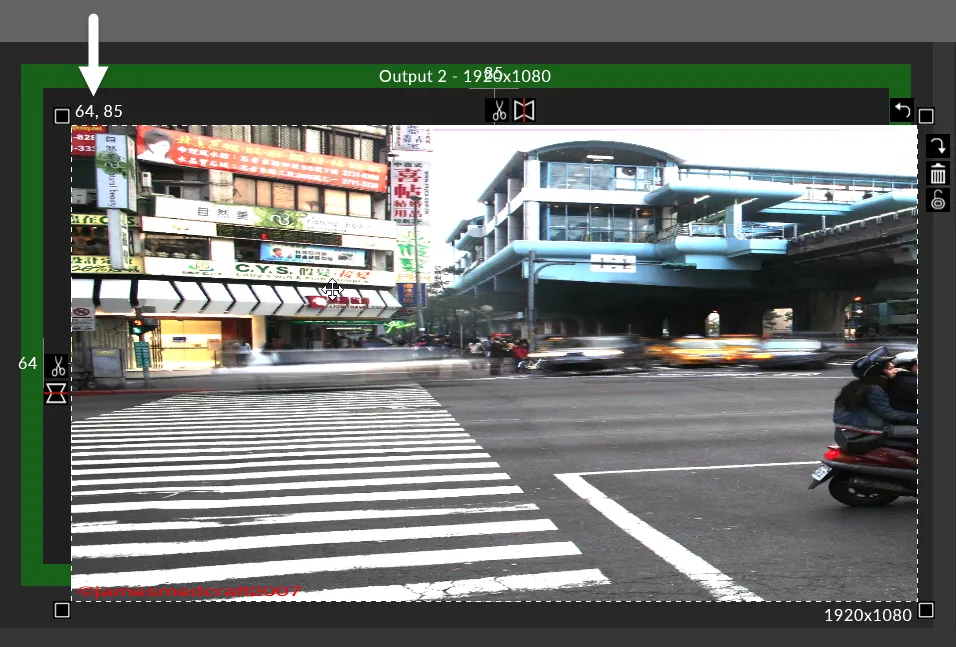The image size is (956, 647).
Task: Click the bottom-left square resize handle
Action: tap(62, 610)
